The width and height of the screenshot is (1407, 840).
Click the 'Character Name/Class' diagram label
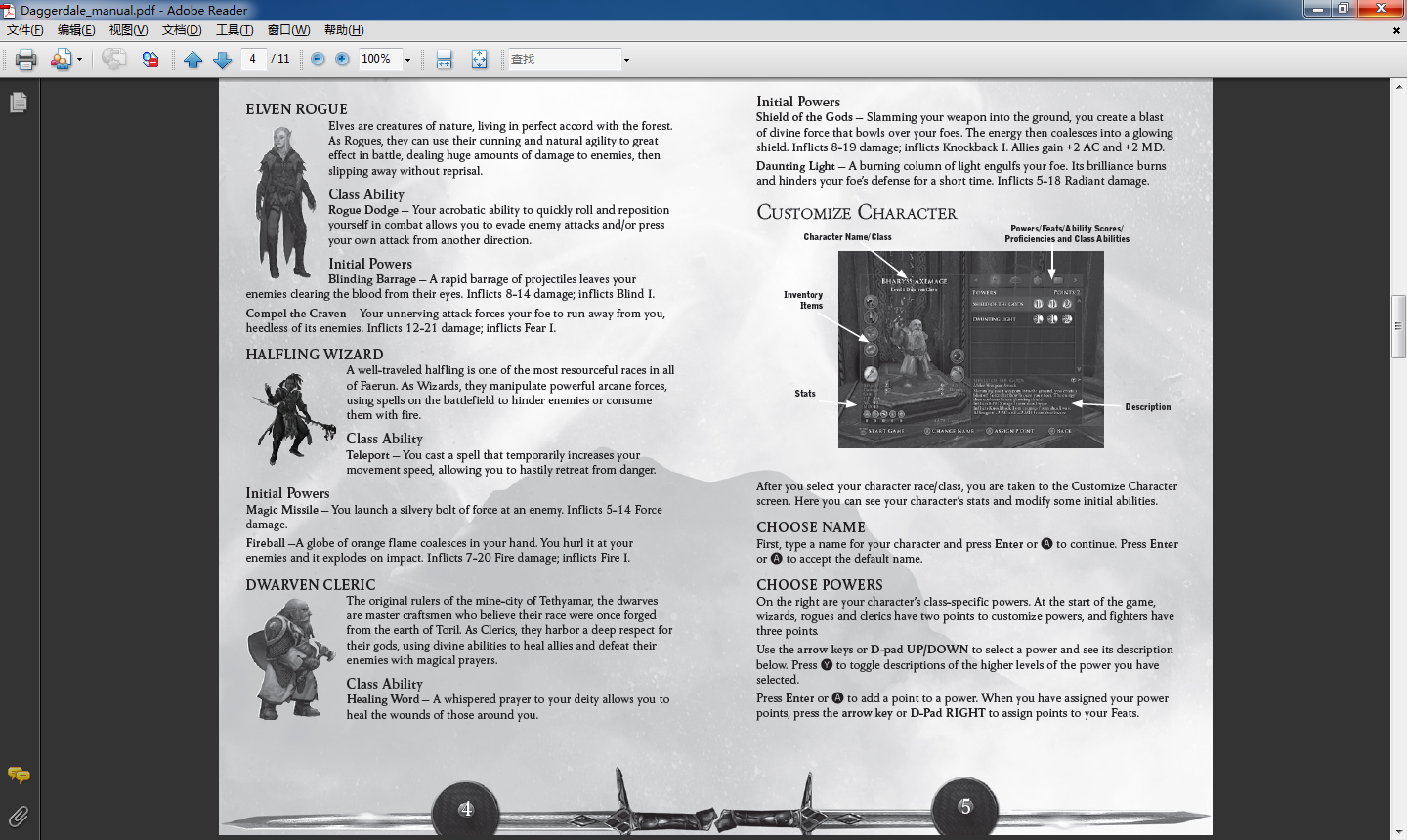(x=847, y=237)
